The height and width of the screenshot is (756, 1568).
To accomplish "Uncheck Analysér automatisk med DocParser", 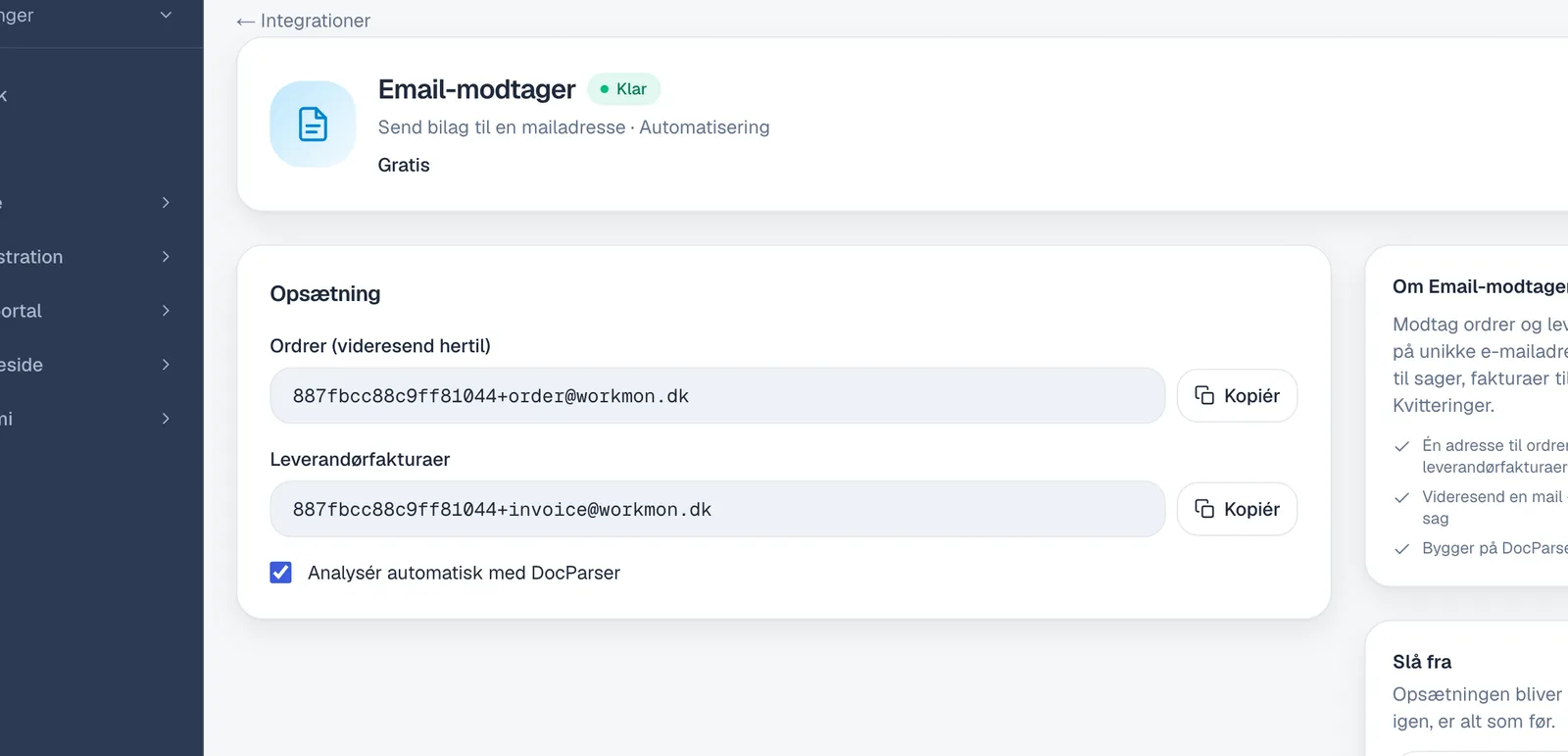I will [x=281, y=573].
